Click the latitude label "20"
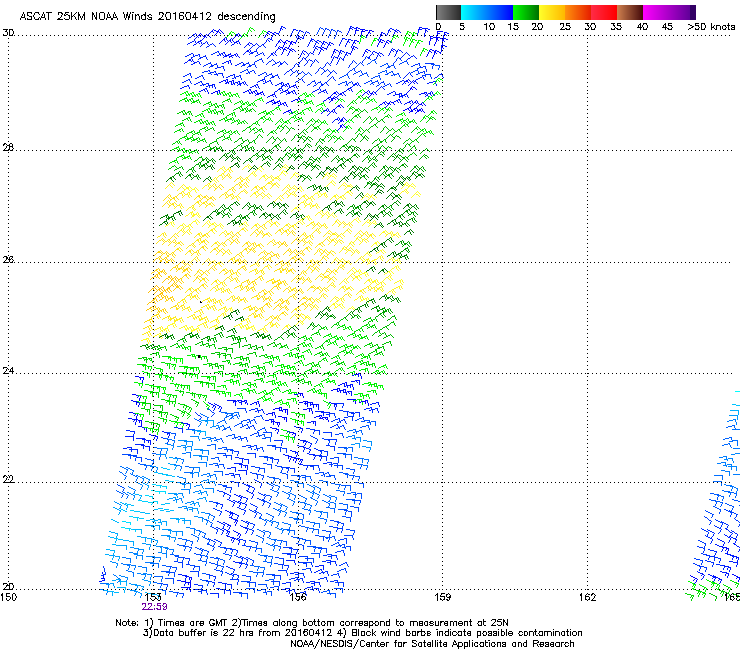740x650 pixels. point(8,587)
